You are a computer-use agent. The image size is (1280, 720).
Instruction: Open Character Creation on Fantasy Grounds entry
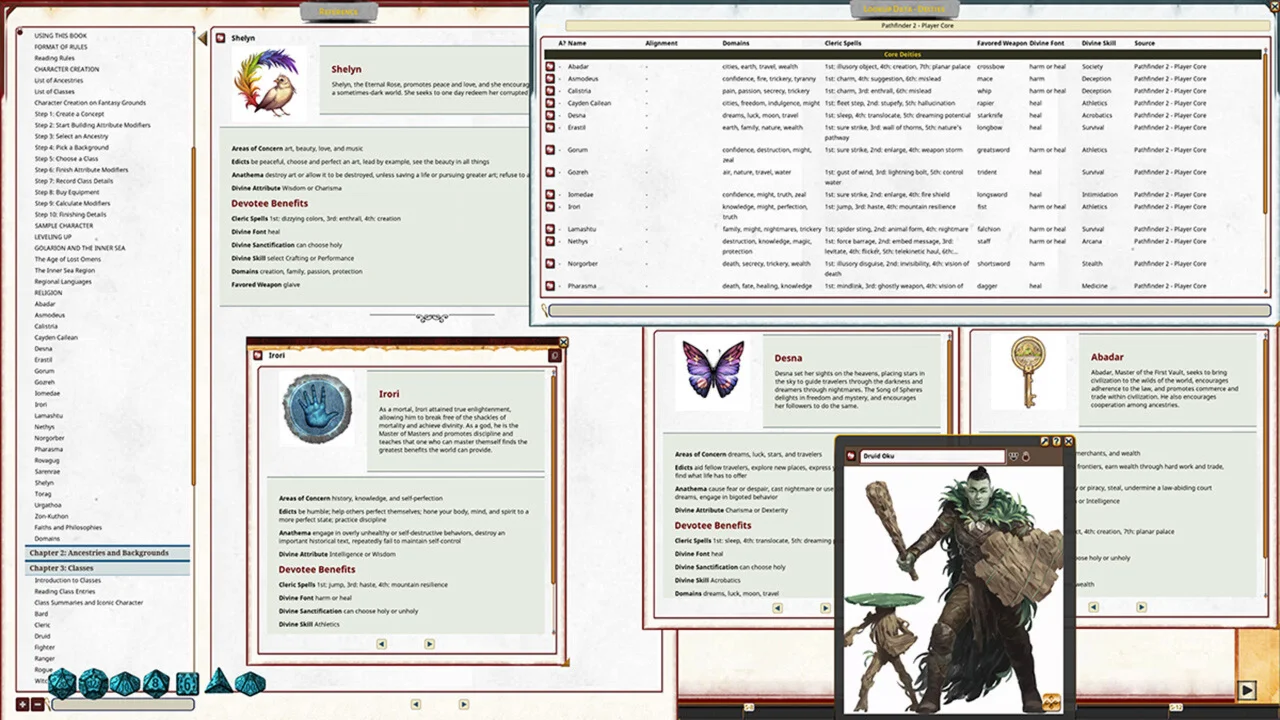click(x=90, y=103)
